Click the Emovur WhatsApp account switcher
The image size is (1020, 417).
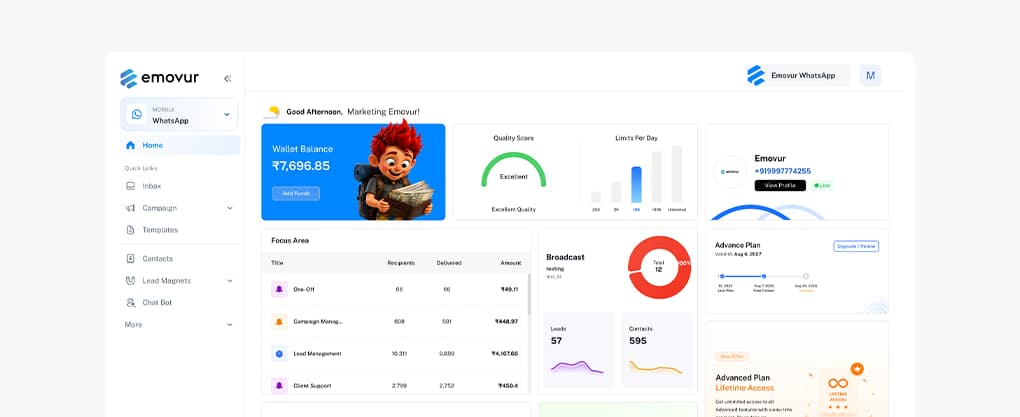pos(798,75)
